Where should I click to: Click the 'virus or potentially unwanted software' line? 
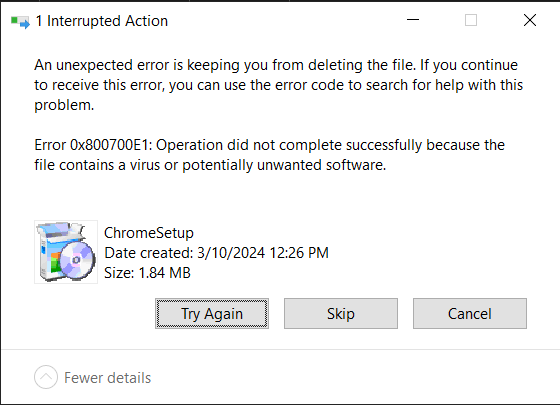210,165
